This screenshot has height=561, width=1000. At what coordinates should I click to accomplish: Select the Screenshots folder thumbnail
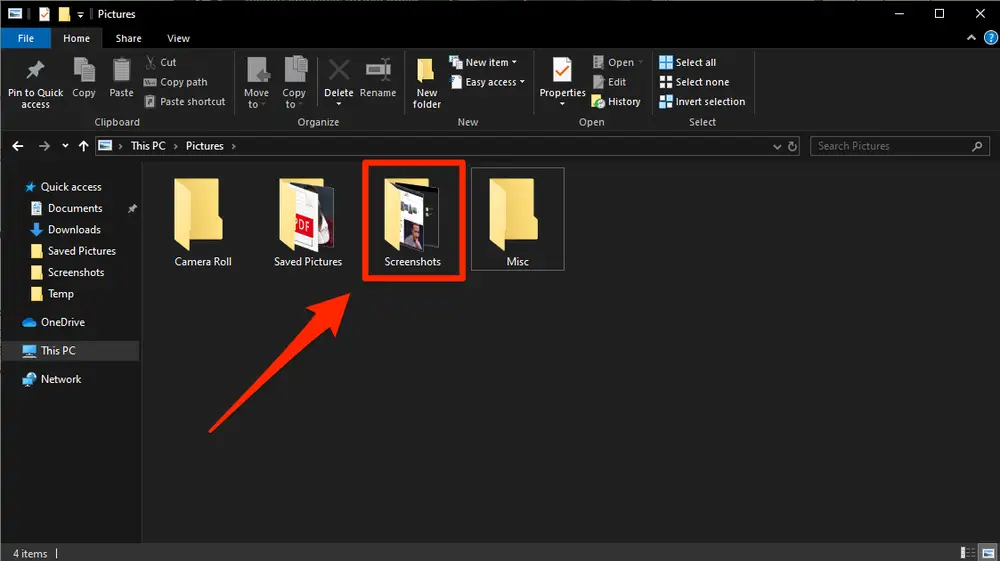point(413,220)
